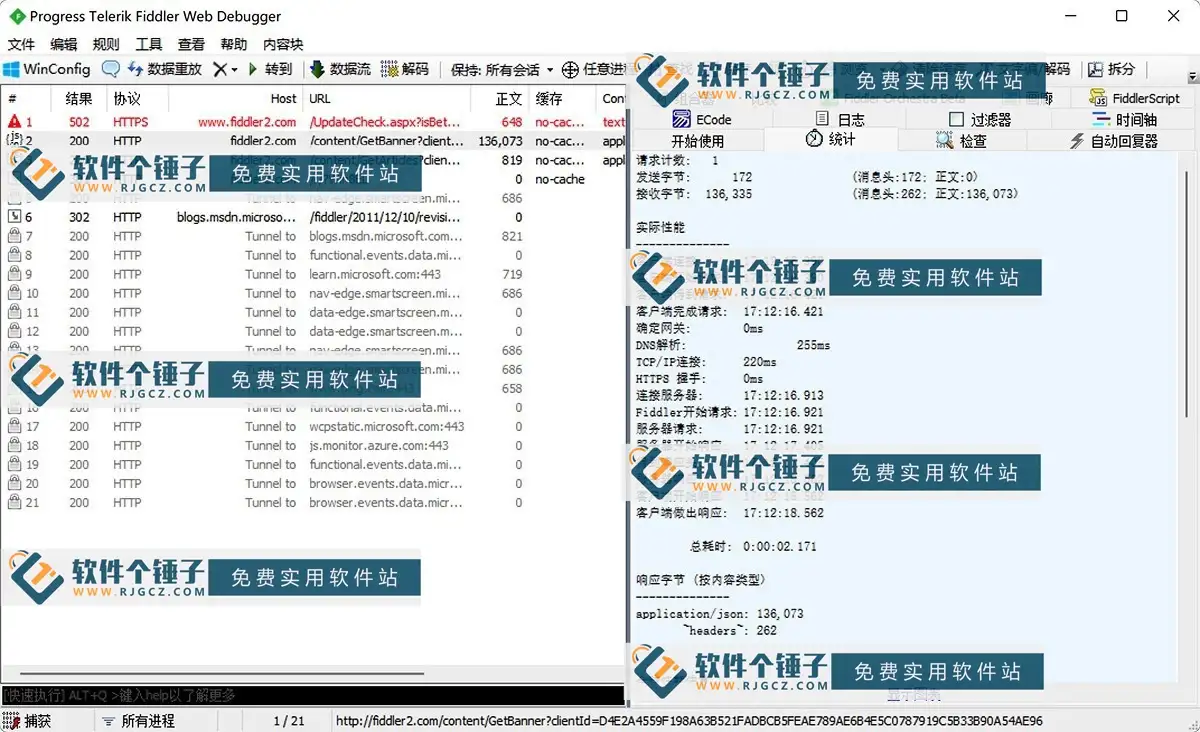Select session 11 data-edge.smartscreen row
The image size is (1200, 732).
(312, 312)
